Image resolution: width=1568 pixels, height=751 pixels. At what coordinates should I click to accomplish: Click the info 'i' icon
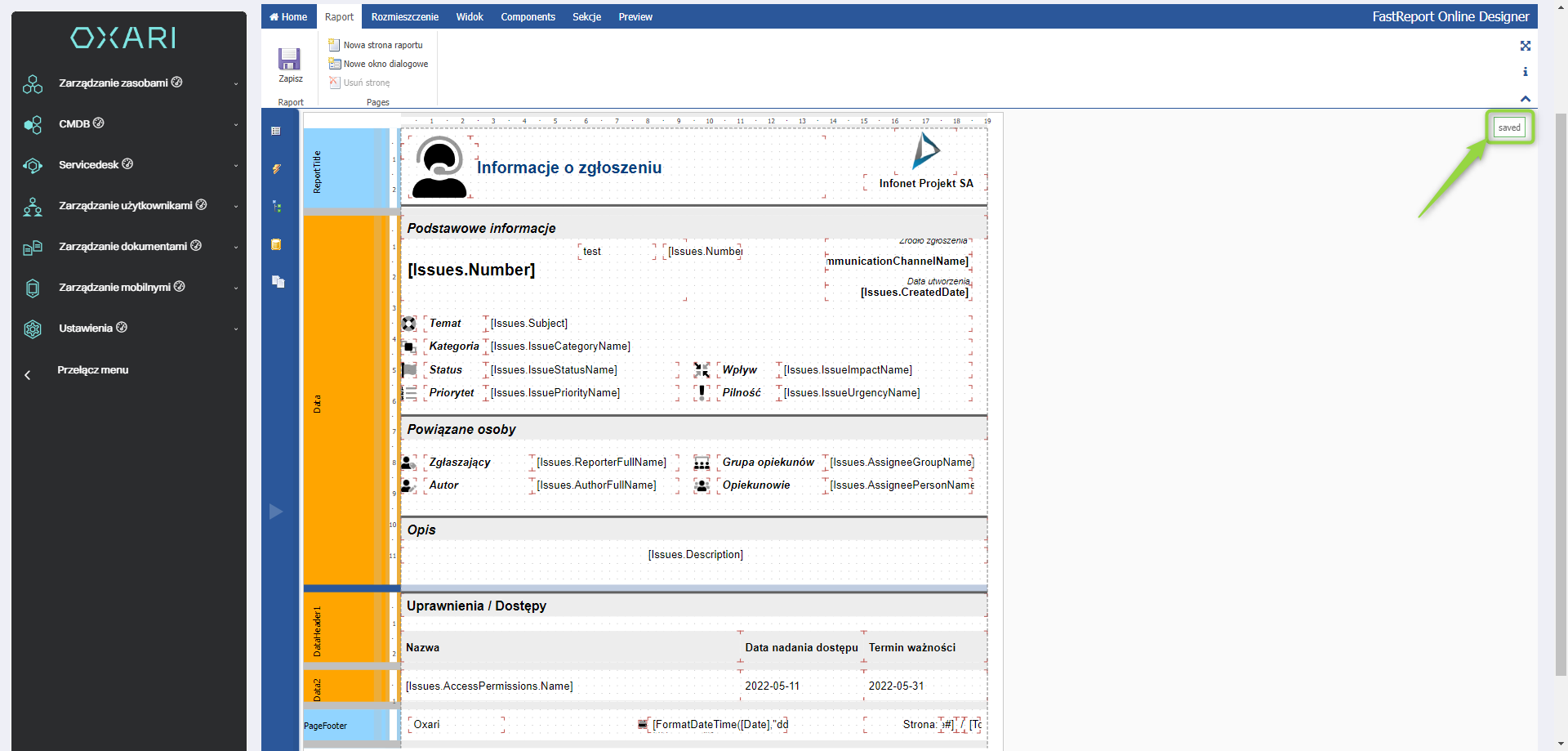coord(1525,72)
